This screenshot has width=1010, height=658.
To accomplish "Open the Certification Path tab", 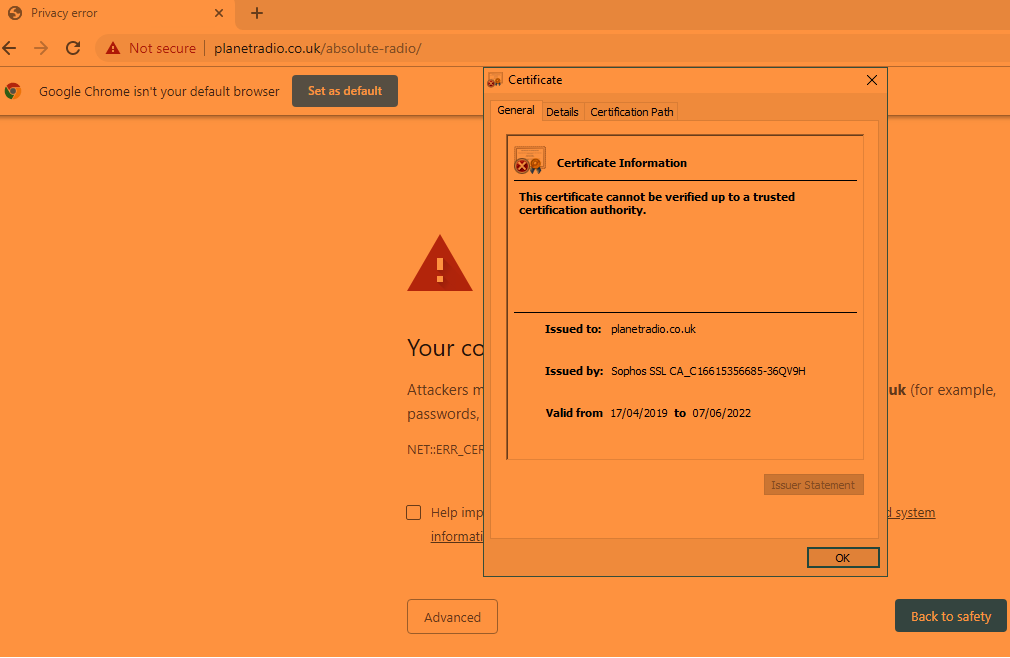I will tap(632, 112).
